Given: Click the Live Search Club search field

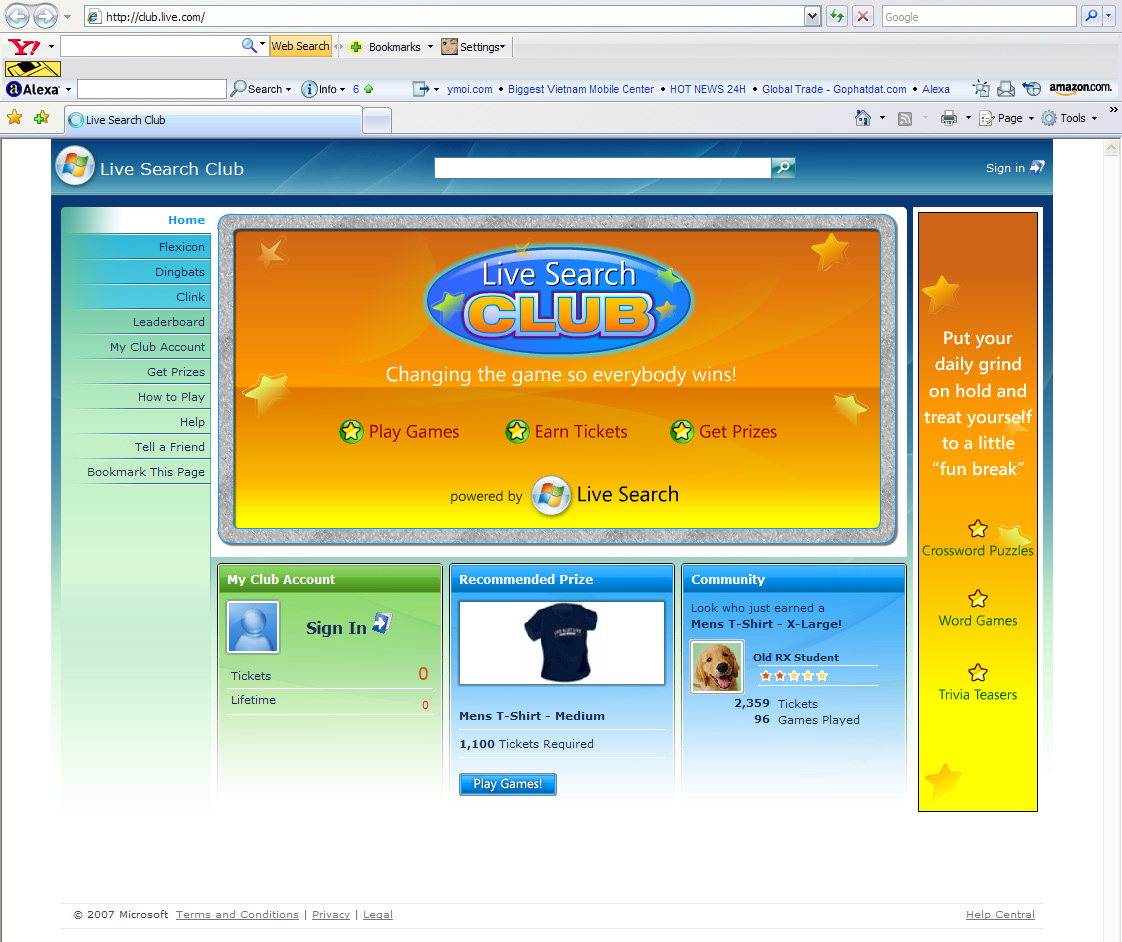Looking at the screenshot, I should pyautogui.click(x=603, y=167).
